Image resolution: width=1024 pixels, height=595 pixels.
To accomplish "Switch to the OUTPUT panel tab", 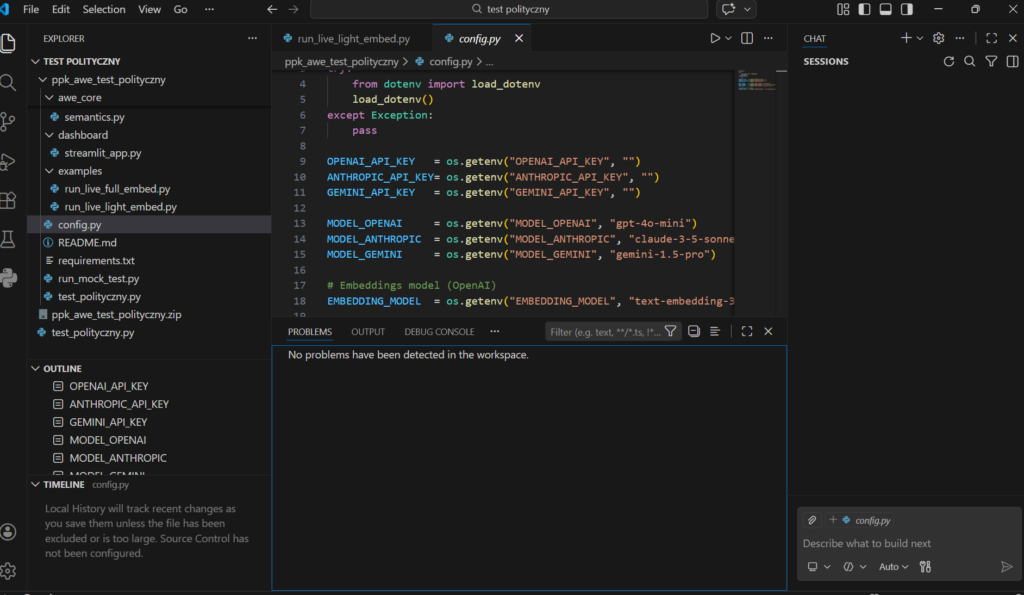I will tap(368, 332).
